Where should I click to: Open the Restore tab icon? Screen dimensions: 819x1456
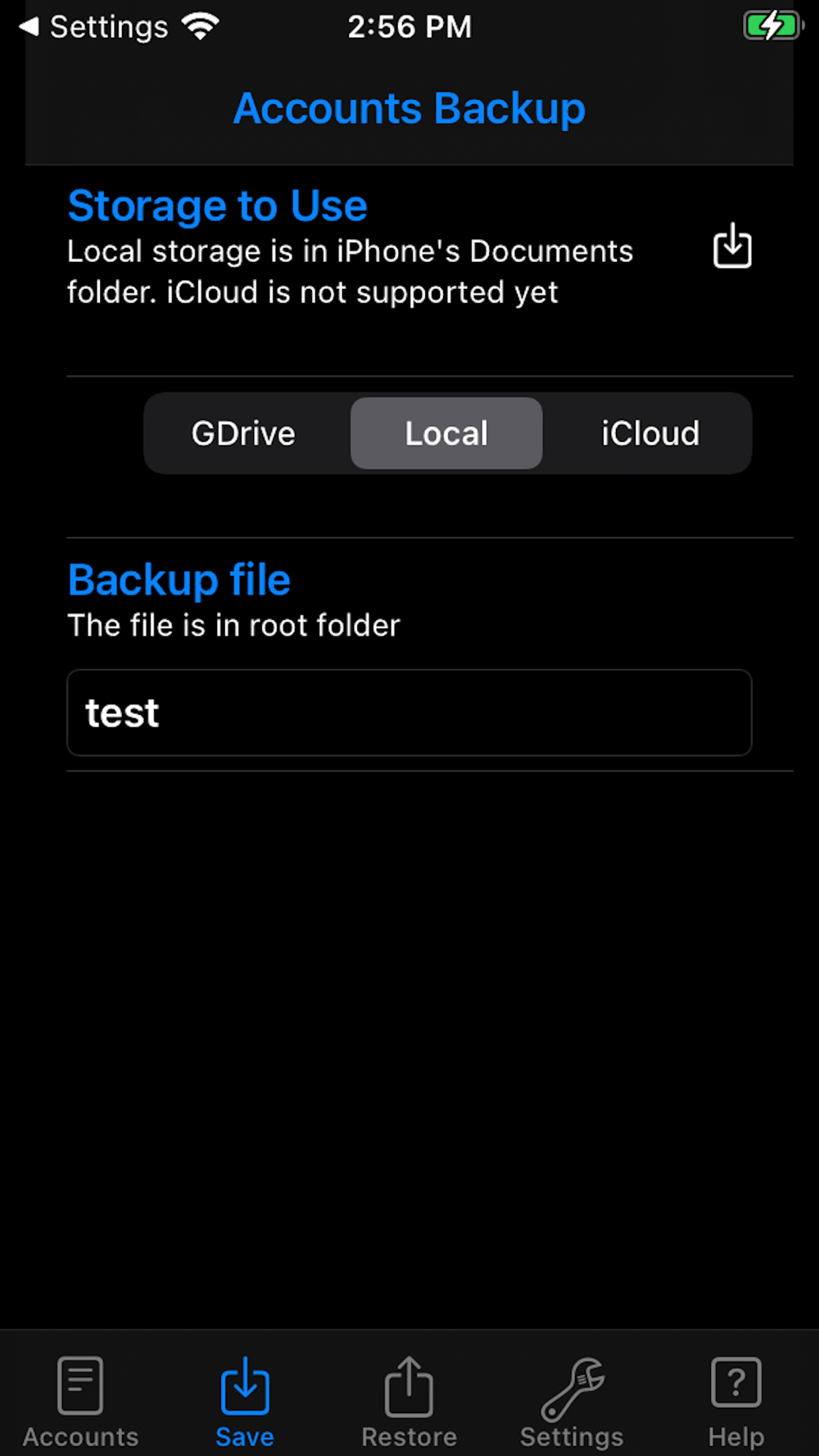point(409,1386)
